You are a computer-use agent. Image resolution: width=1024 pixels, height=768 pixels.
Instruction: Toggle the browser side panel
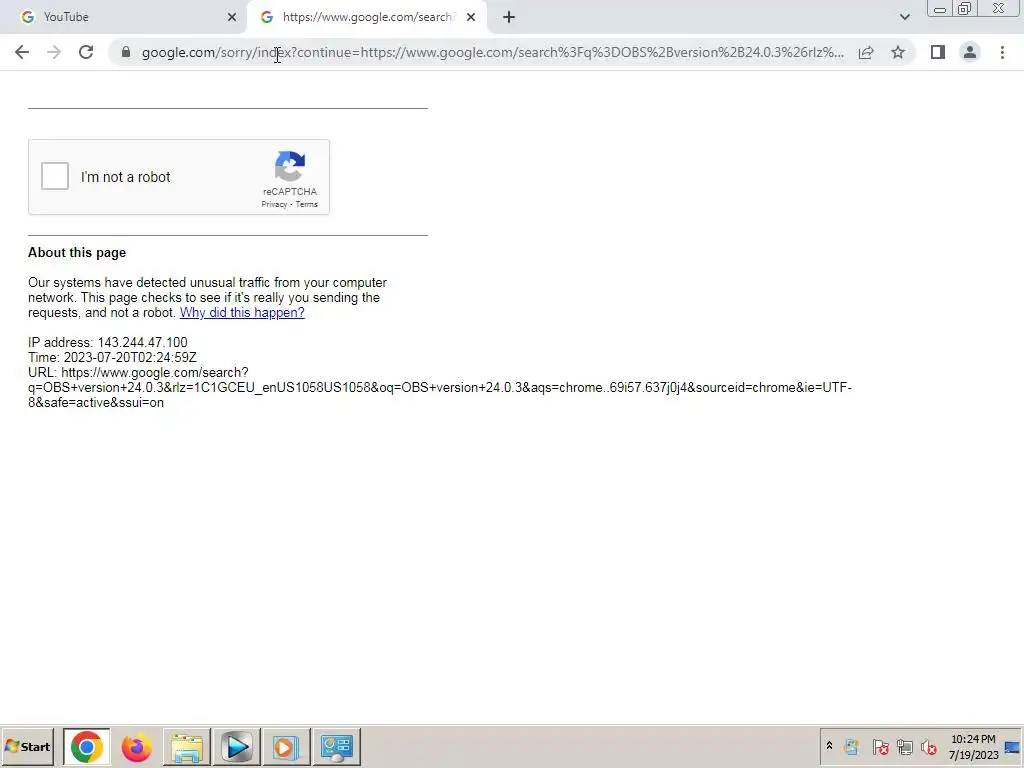coord(938,52)
